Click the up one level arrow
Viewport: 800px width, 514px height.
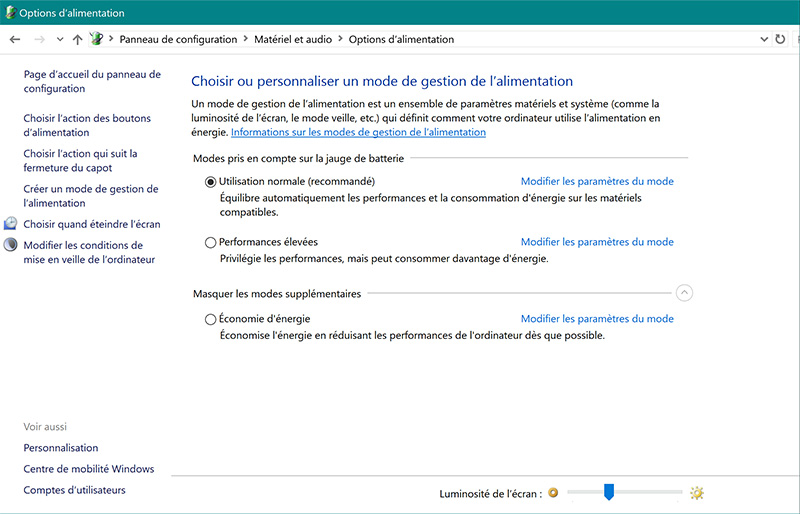point(78,39)
